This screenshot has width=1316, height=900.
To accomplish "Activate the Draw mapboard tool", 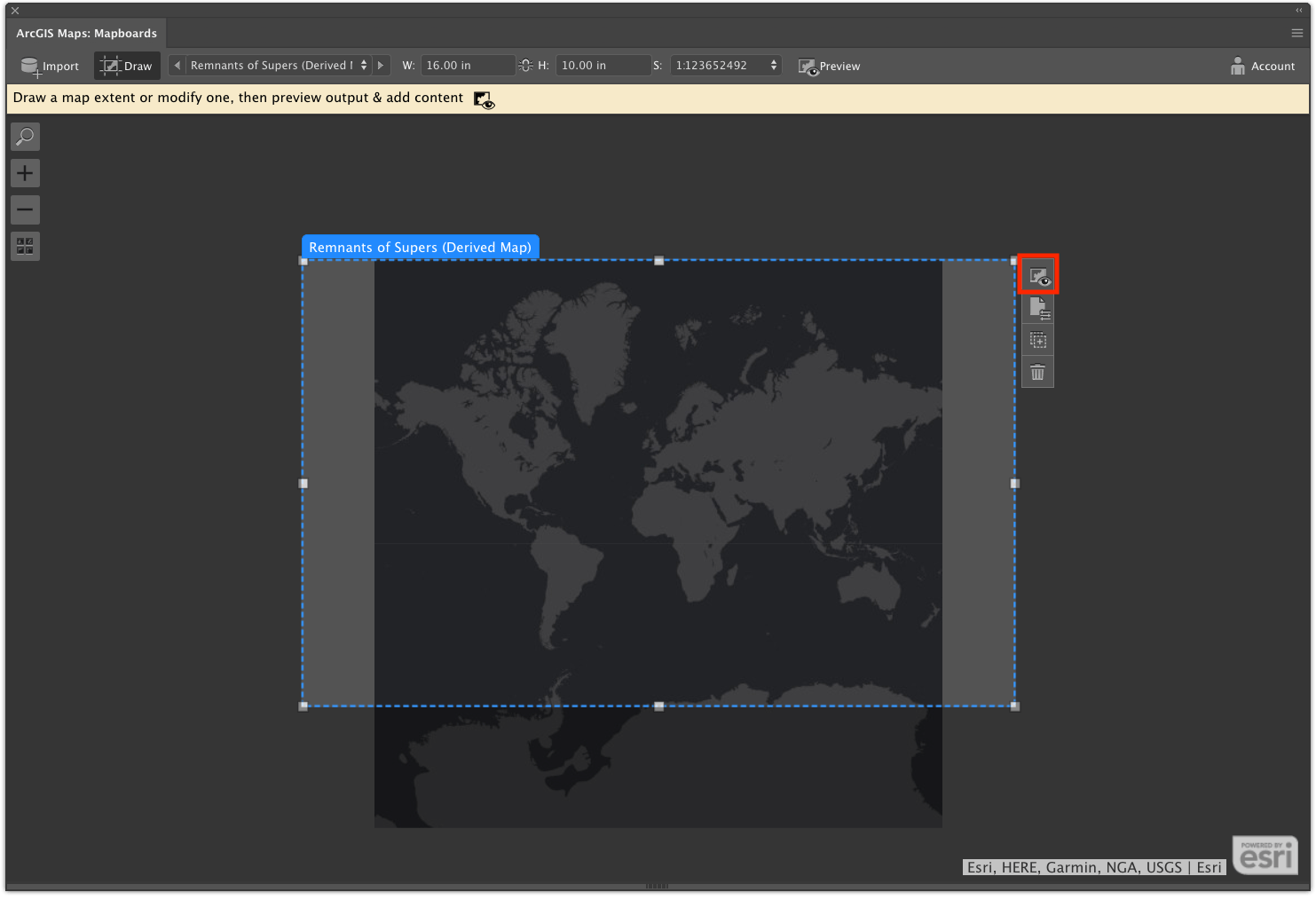I will (x=127, y=66).
